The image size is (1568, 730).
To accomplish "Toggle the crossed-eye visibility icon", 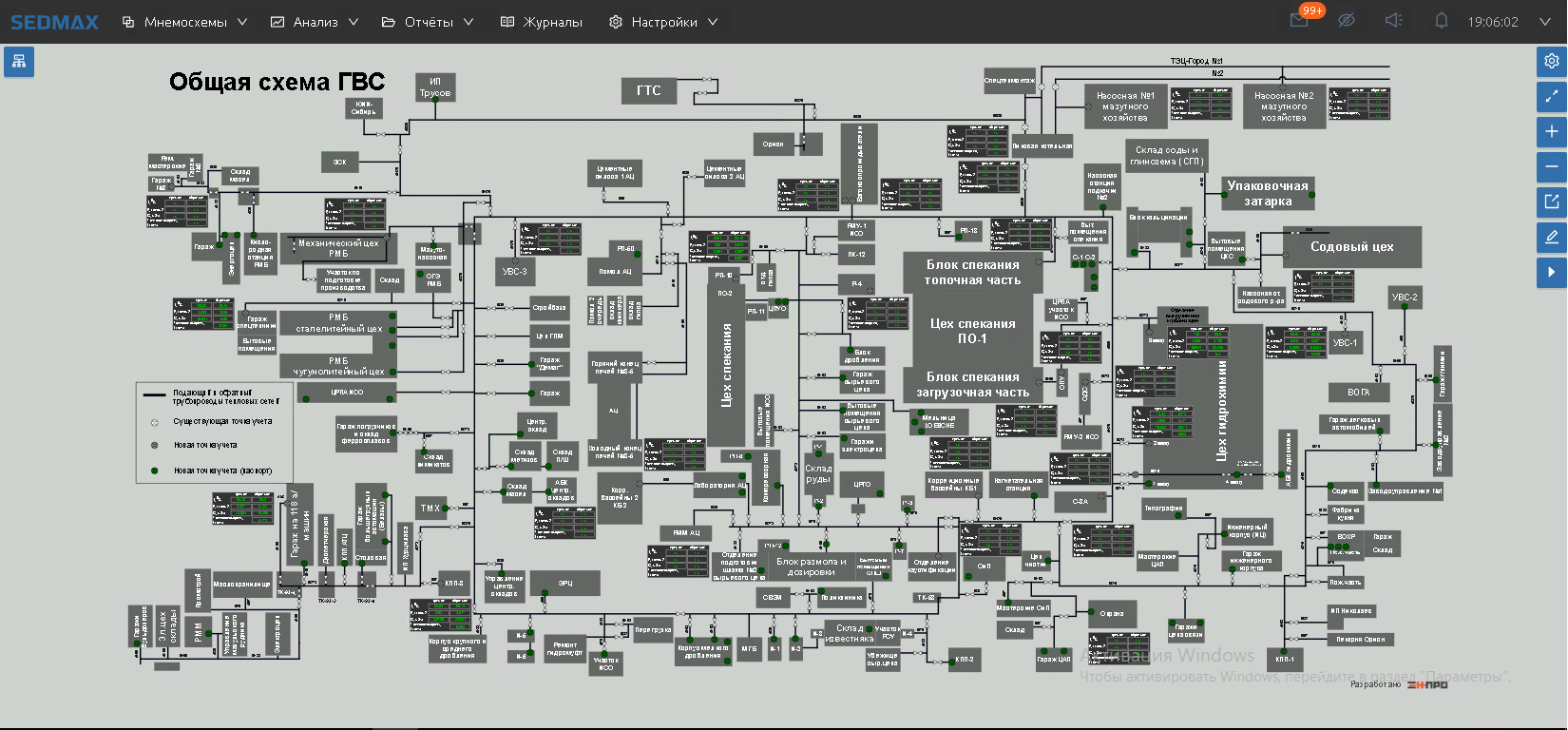I will (1347, 21).
